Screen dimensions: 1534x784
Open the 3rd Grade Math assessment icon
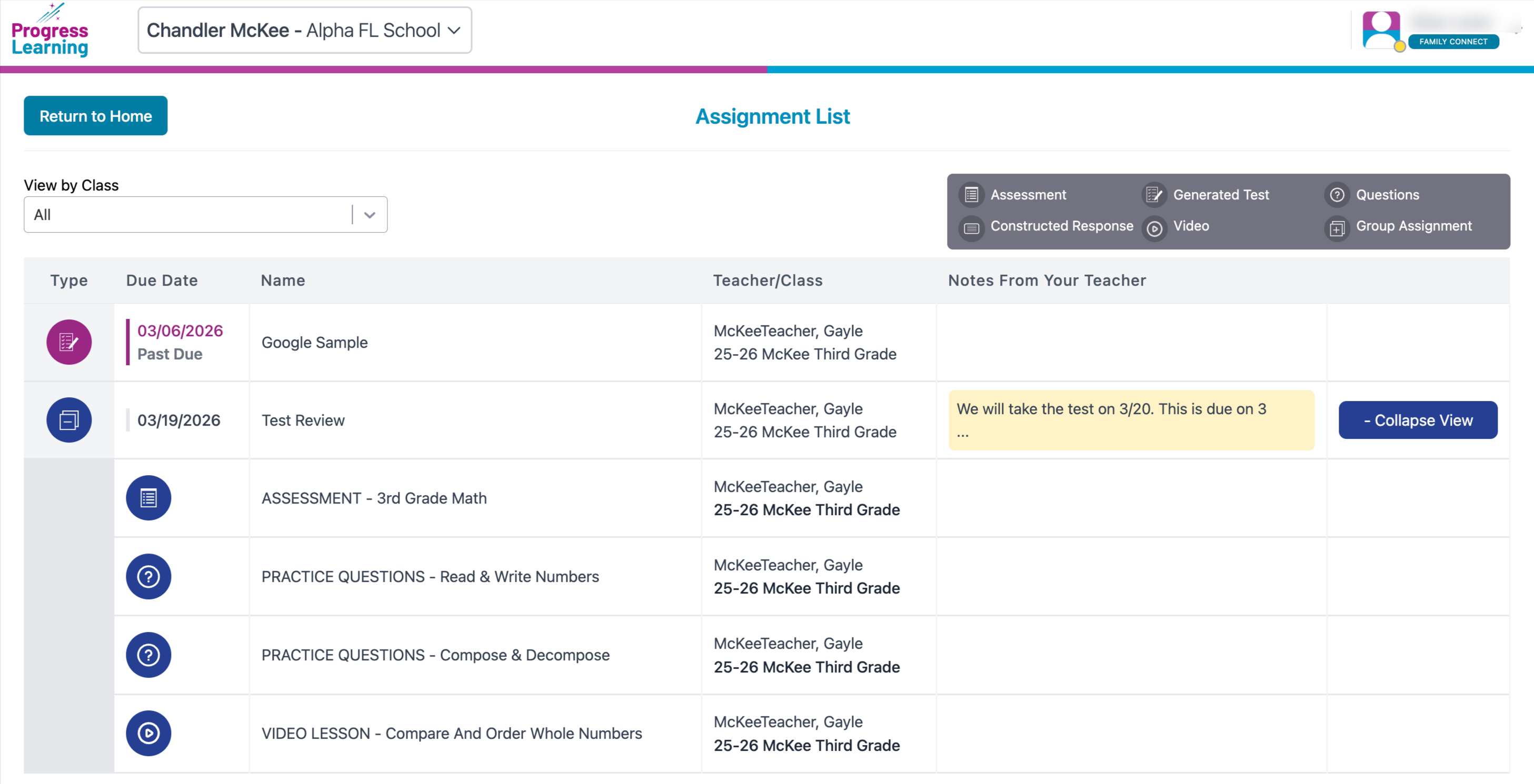coord(148,498)
